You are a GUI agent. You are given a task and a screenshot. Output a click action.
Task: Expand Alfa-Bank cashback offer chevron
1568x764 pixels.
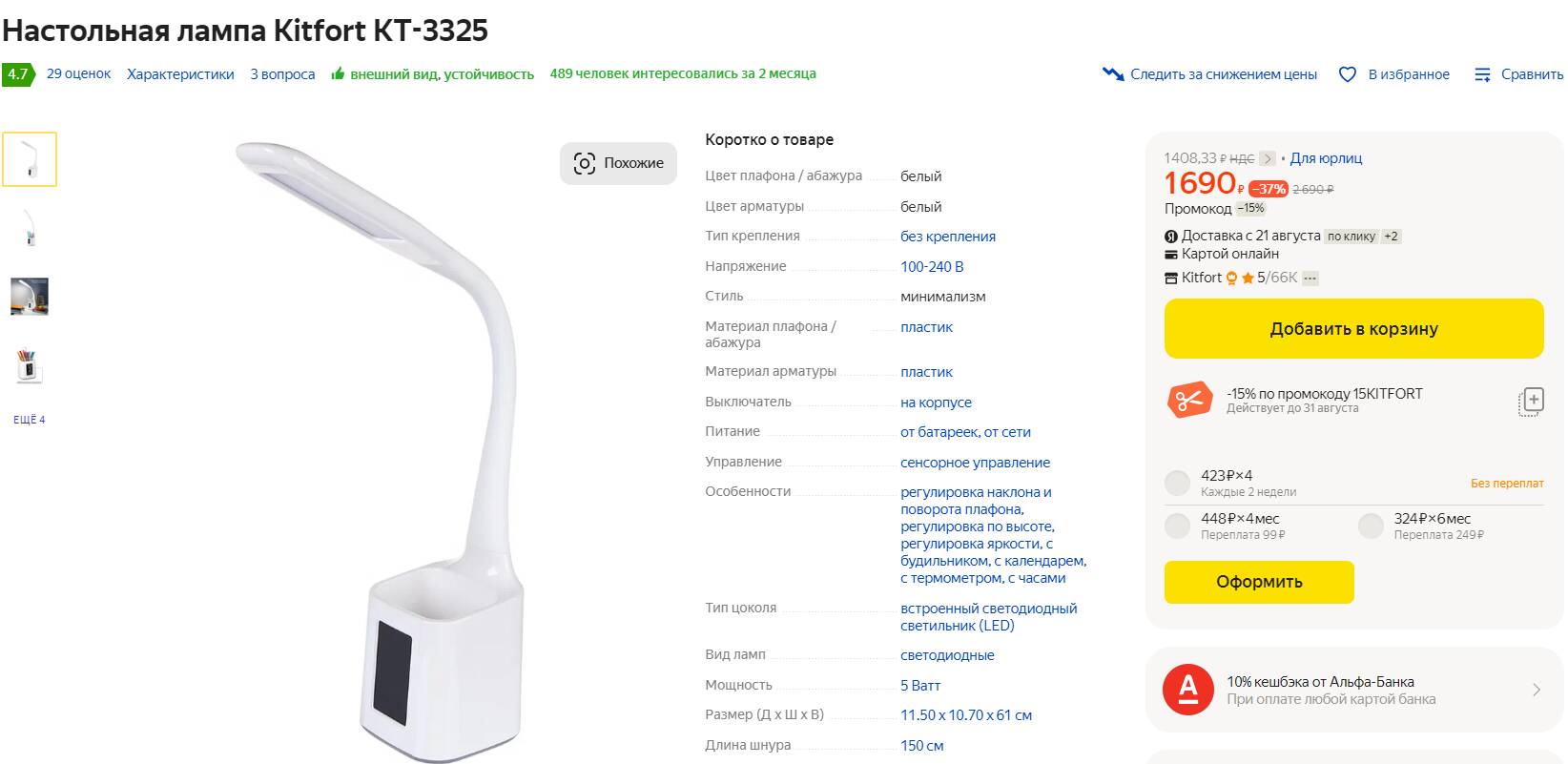click(1536, 690)
